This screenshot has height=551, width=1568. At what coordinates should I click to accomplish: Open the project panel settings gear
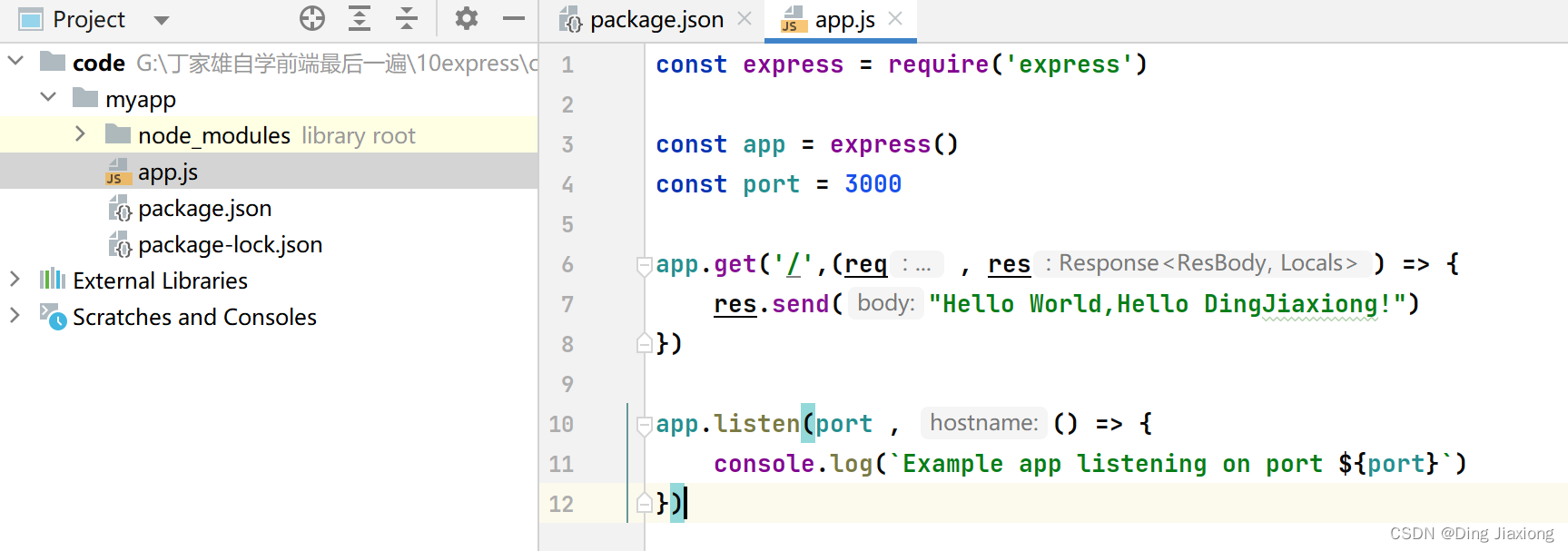[x=467, y=18]
